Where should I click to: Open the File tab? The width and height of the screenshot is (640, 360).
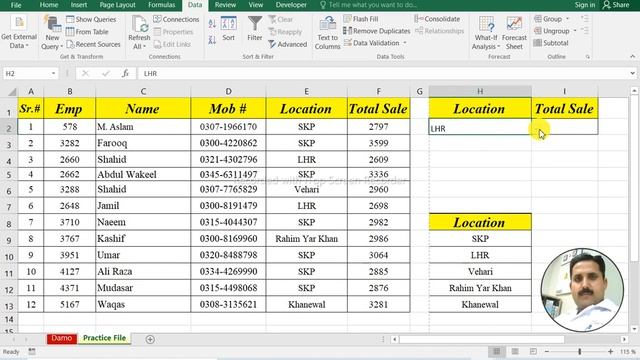click(x=16, y=5)
